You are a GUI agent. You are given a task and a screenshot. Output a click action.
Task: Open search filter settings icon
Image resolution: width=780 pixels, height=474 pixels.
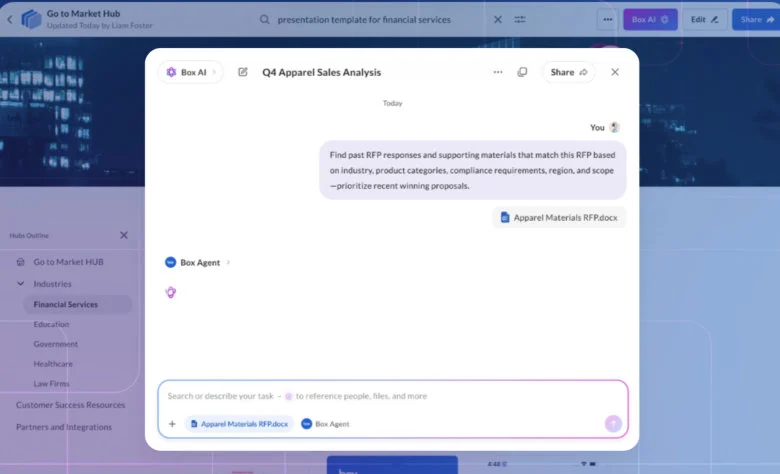tap(521, 19)
